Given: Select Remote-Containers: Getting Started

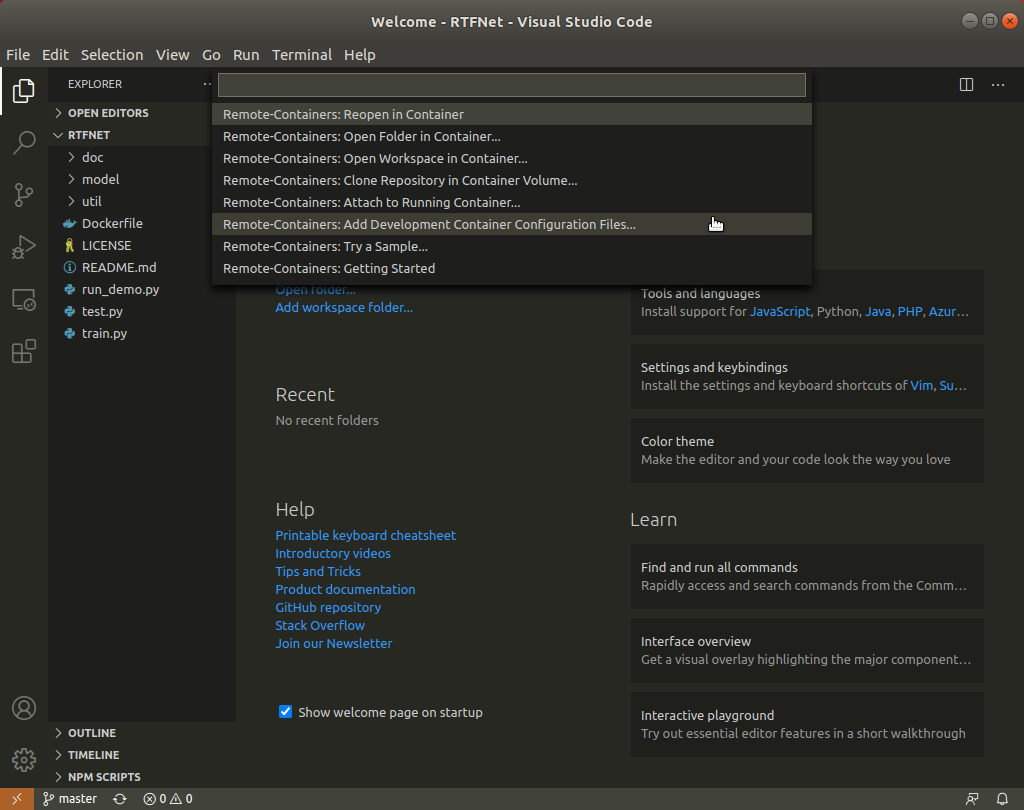Looking at the screenshot, I should [x=512, y=268].
